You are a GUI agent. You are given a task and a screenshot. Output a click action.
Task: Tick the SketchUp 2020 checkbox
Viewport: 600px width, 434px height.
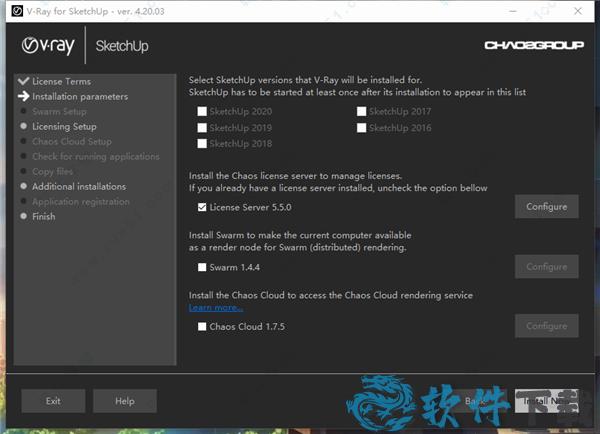pos(203,112)
